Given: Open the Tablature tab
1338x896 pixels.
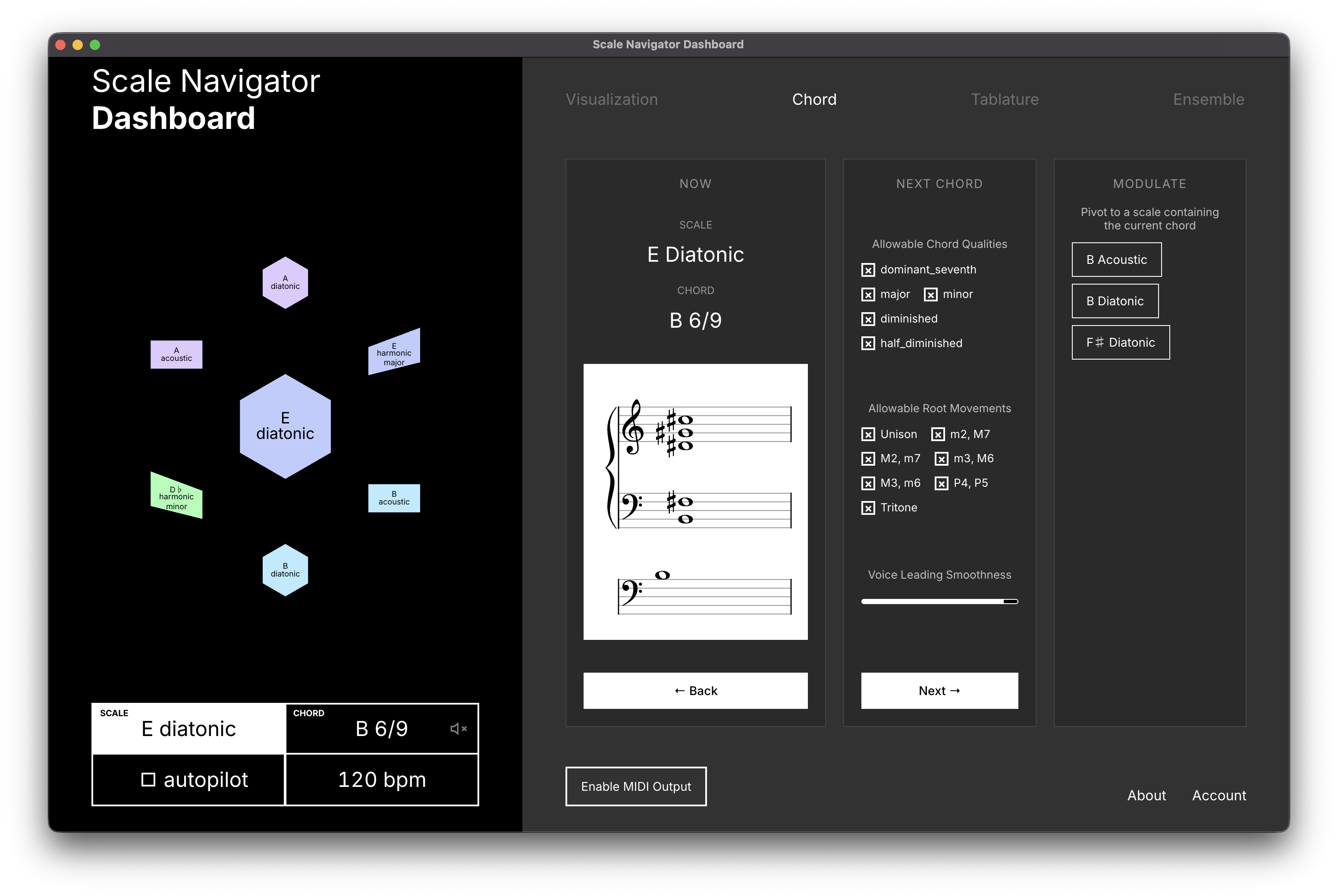Looking at the screenshot, I should tap(1005, 99).
